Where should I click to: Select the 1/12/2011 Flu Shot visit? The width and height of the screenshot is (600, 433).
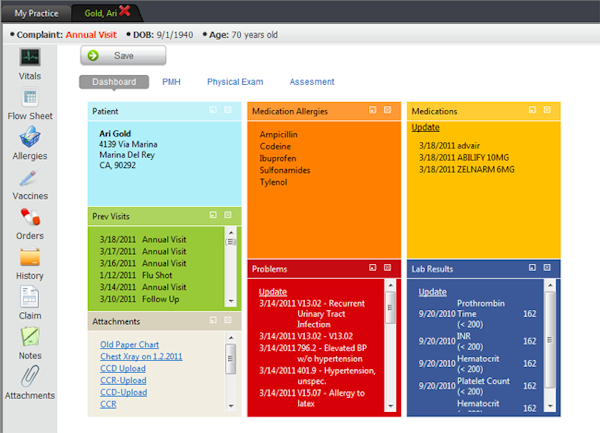click(x=136, y=275)
